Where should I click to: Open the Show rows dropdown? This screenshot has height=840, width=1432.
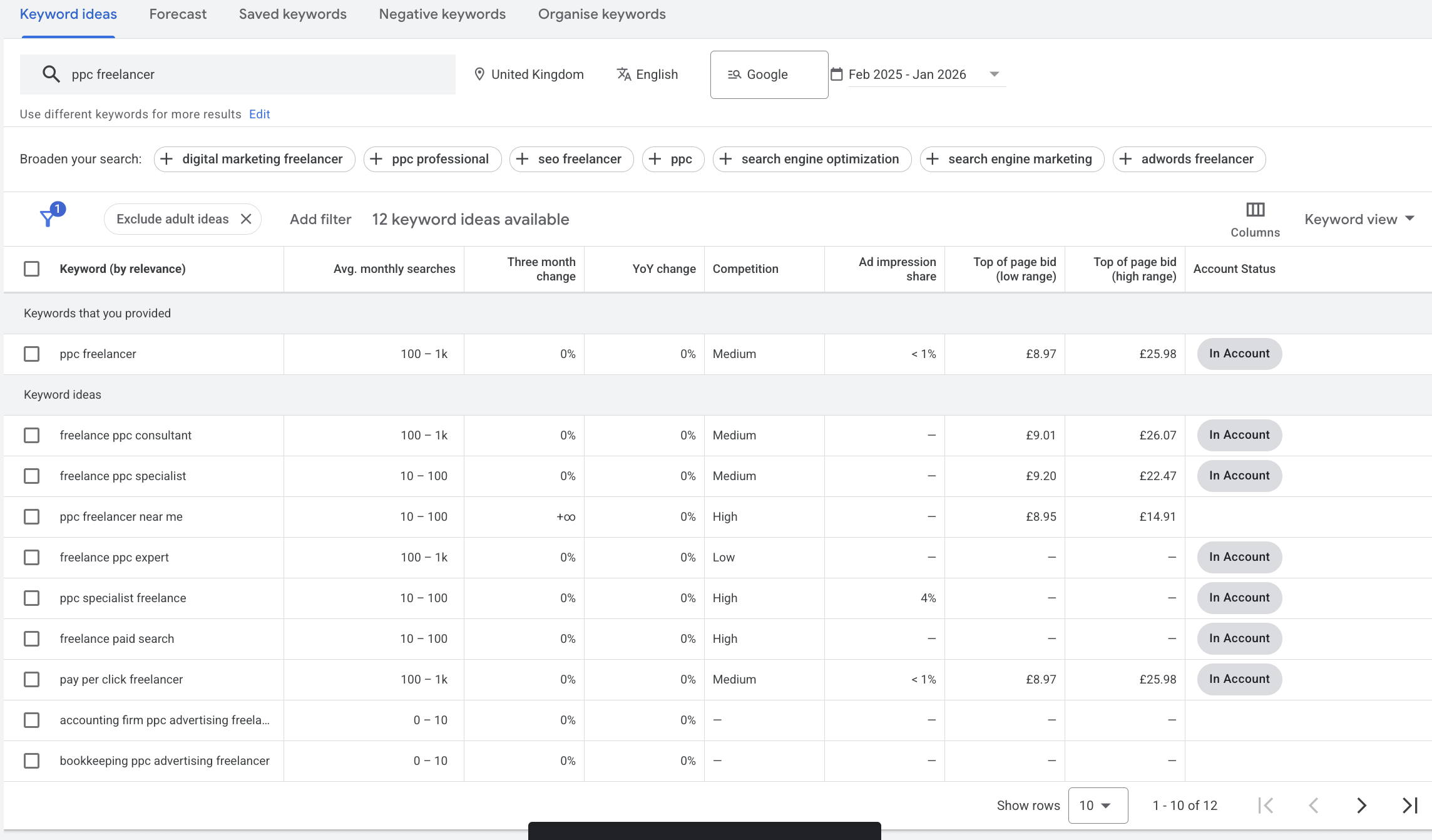1098,806
